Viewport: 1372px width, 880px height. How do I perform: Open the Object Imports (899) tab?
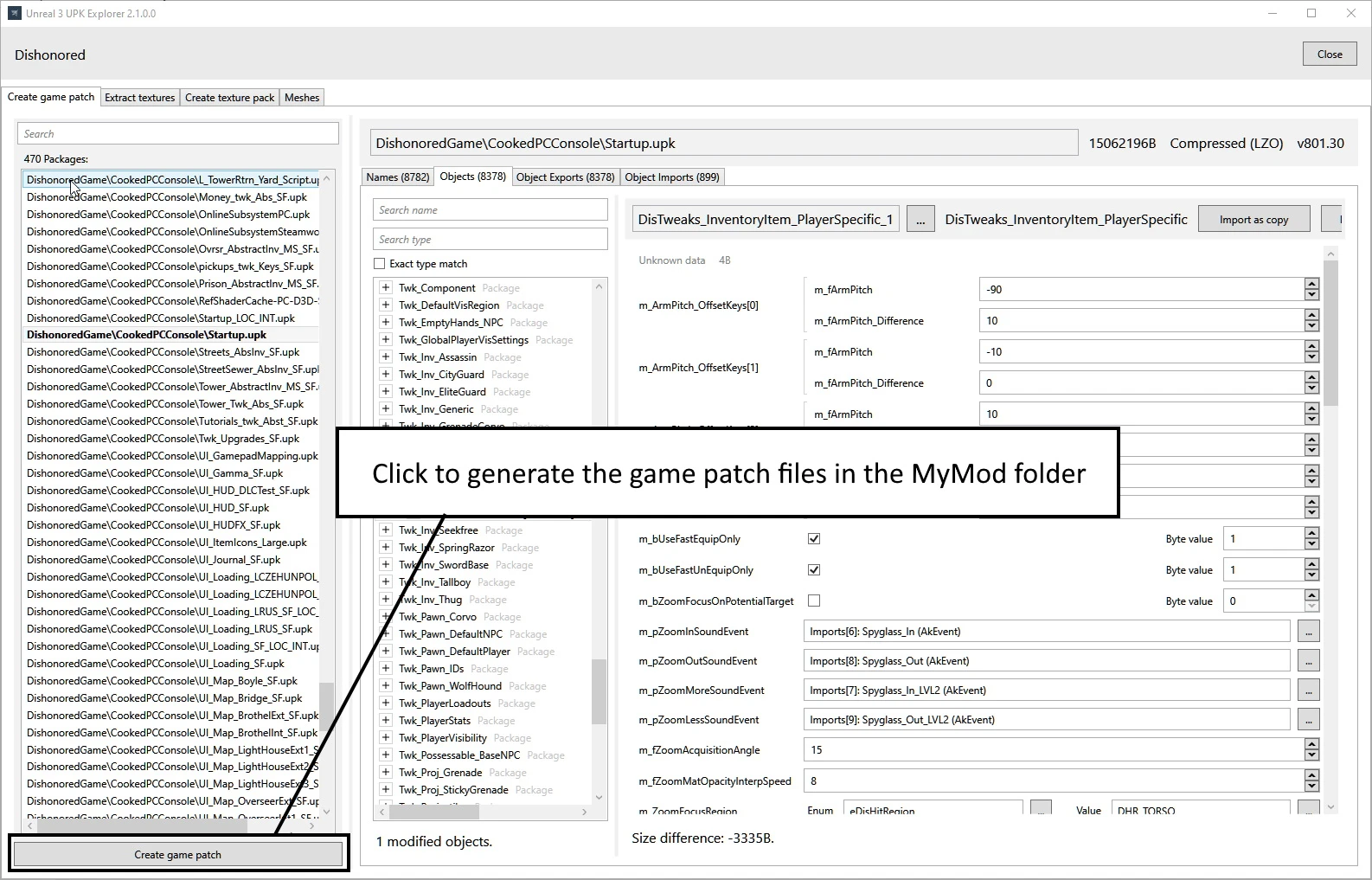(671, 177)
